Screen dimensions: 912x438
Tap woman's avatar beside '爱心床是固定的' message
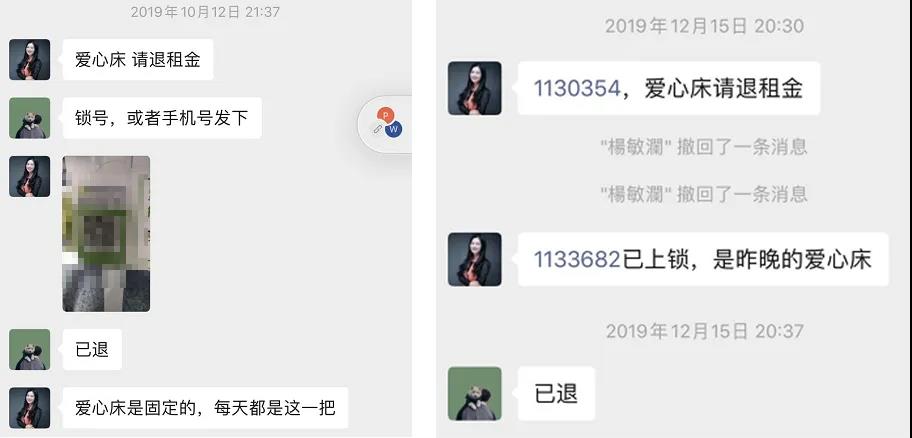tap(30, 408)
